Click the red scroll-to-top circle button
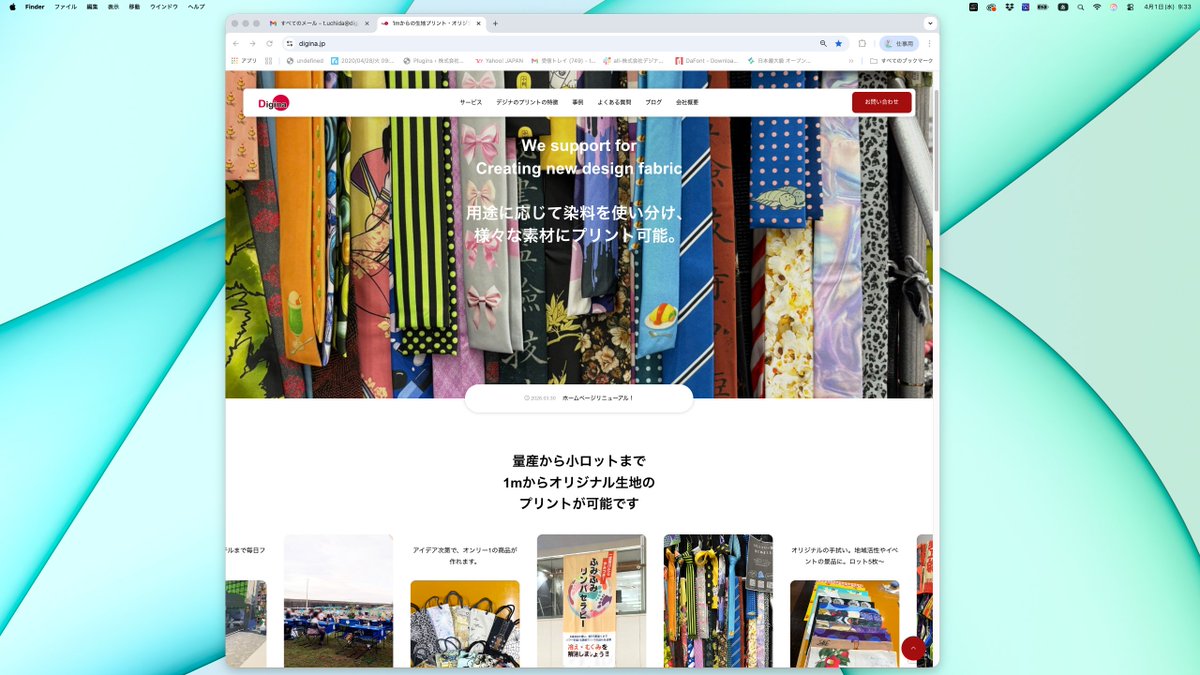The height and width of the screenshot is (675, 1200). coord(914,648)
